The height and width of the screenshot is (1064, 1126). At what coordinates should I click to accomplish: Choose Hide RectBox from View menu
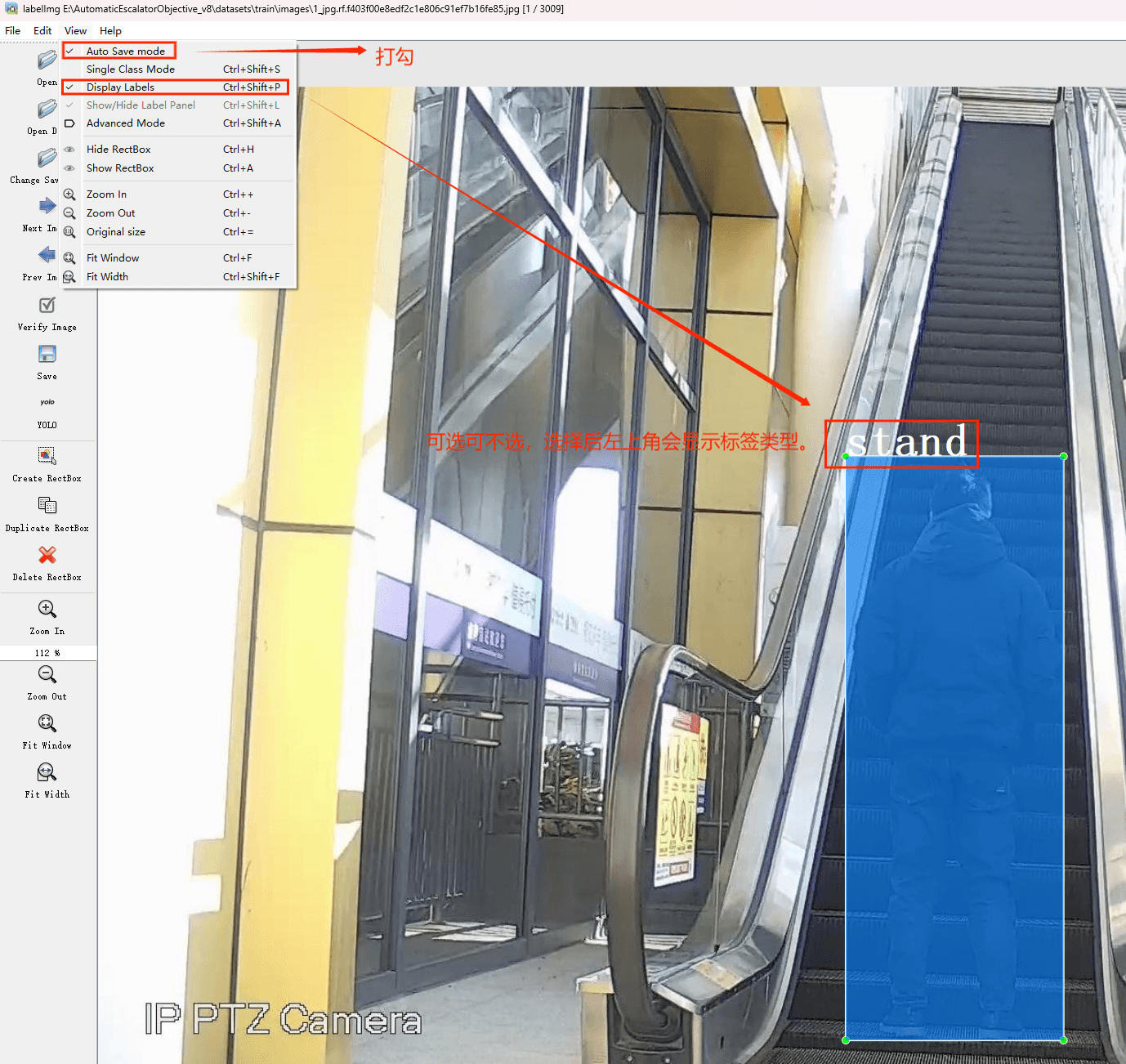pos(119,150)
